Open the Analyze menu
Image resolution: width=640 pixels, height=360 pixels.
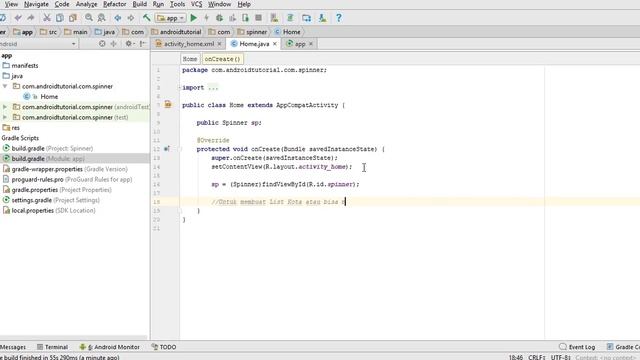click(x=87, y=4)
